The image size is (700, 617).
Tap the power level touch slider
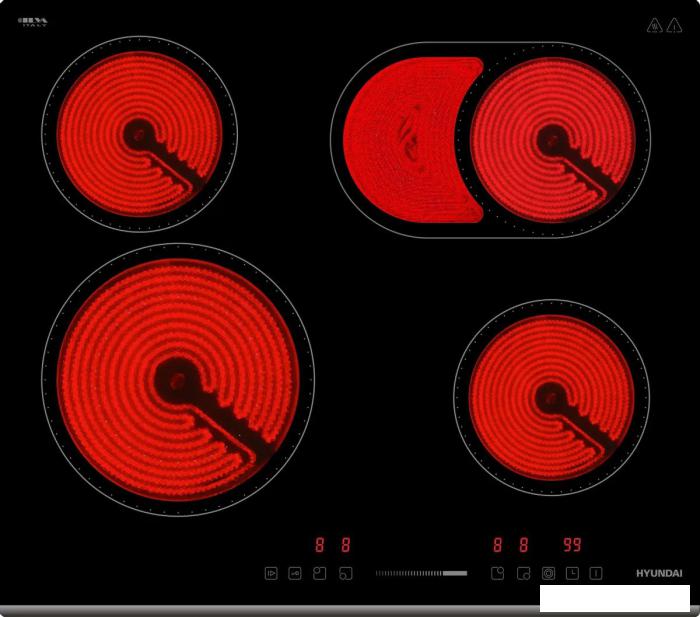(420, 573)
